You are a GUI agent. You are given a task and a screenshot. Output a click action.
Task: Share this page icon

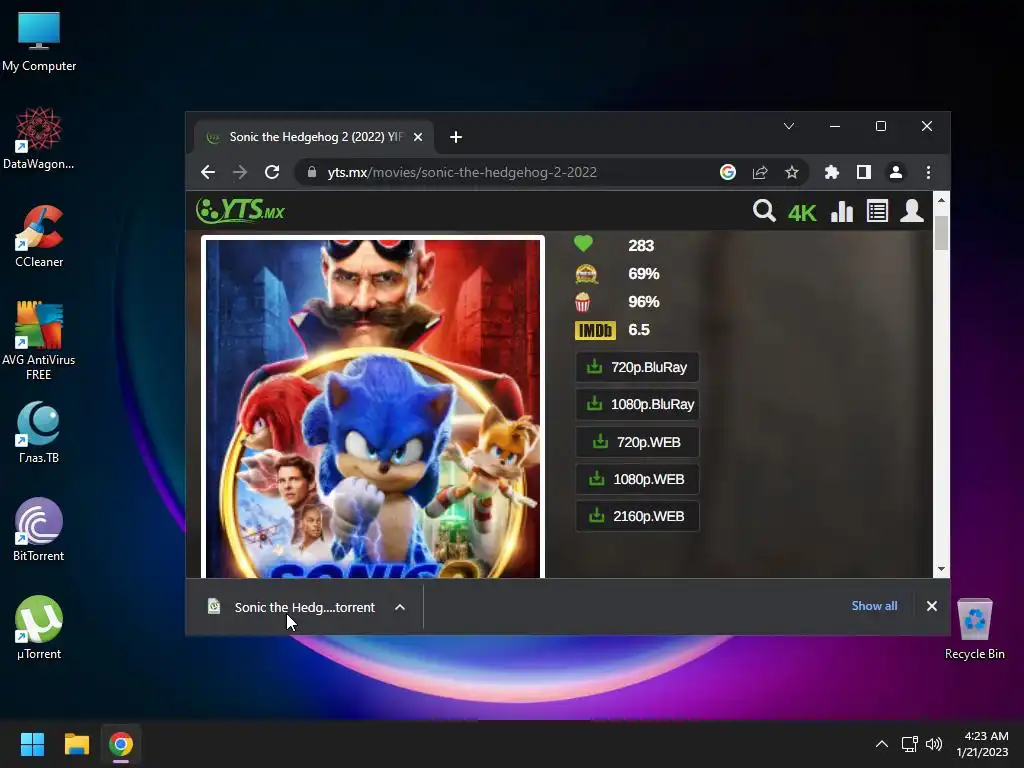click(760, 172)
